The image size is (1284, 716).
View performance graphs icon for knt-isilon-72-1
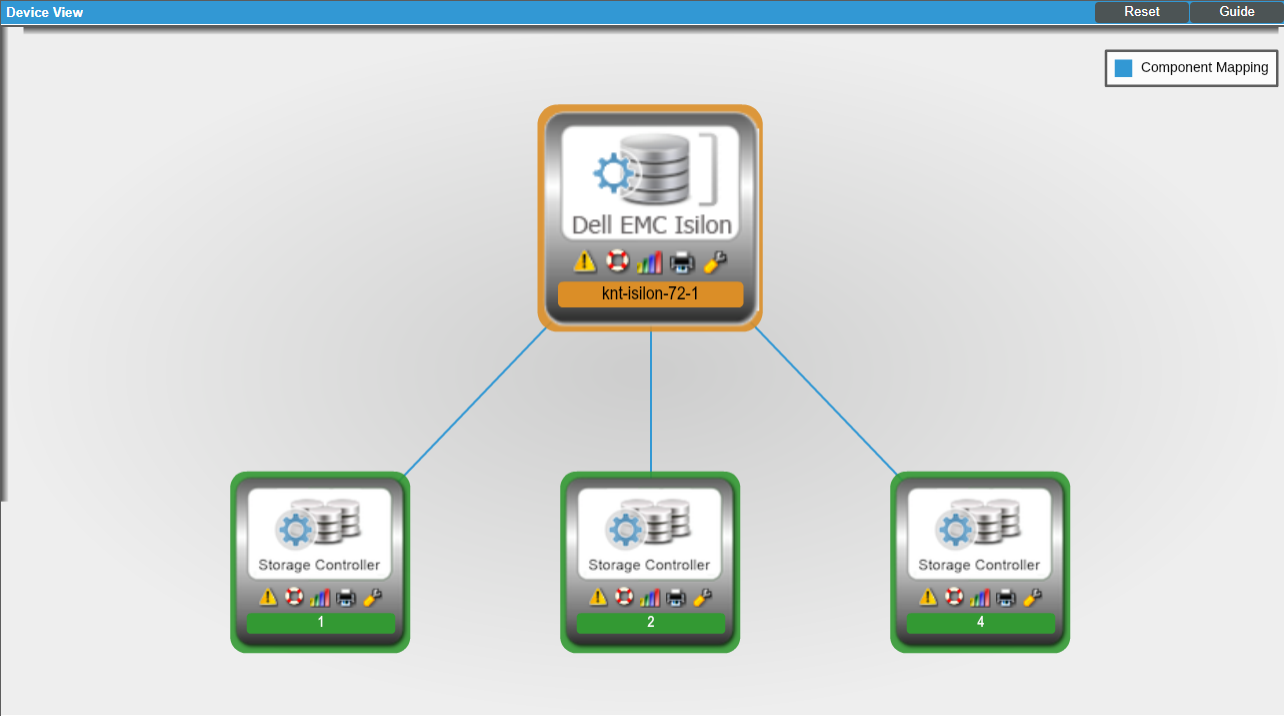click(x=649, y=262)
